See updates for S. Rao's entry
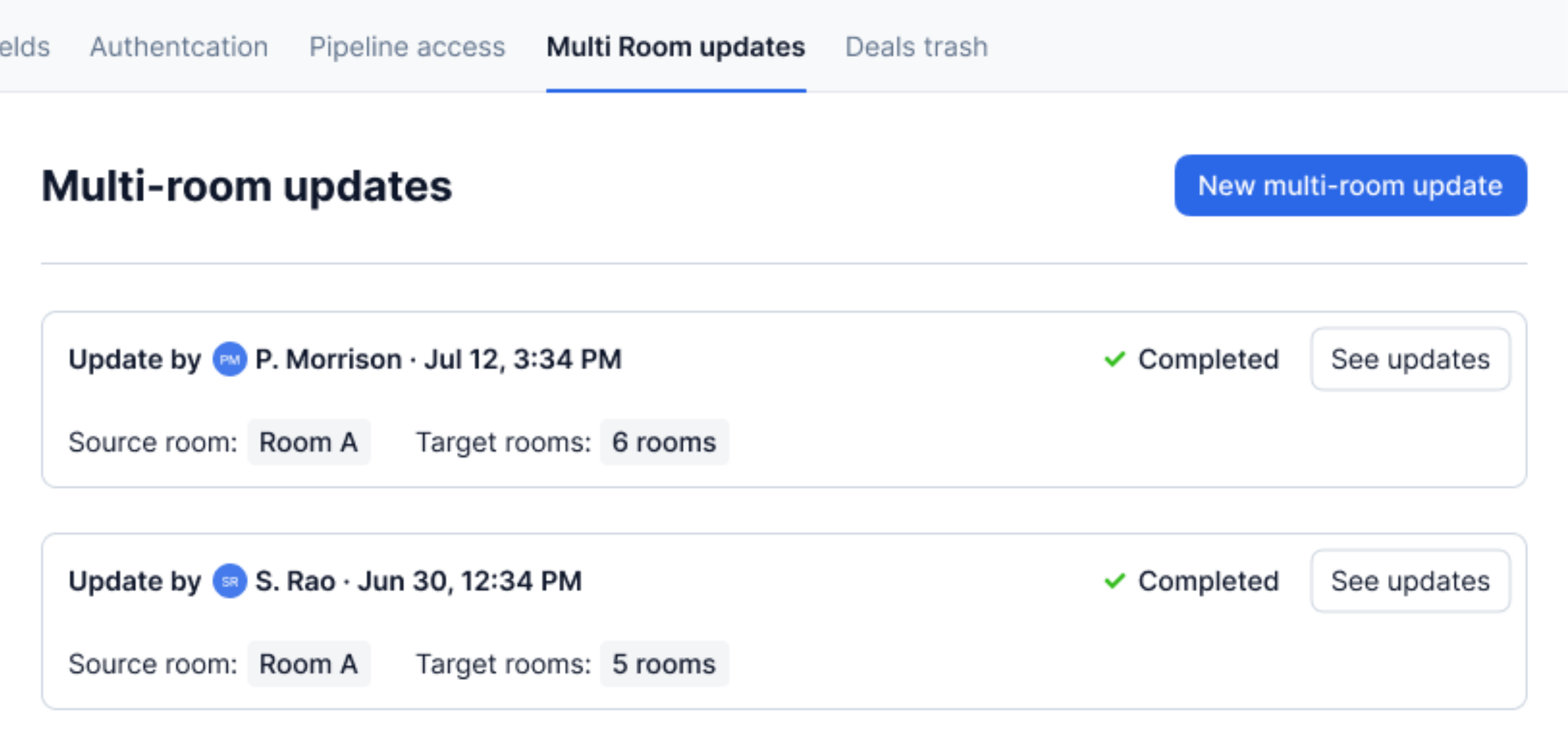Viewport: 1568px width, 752px height. (1410, 581)
